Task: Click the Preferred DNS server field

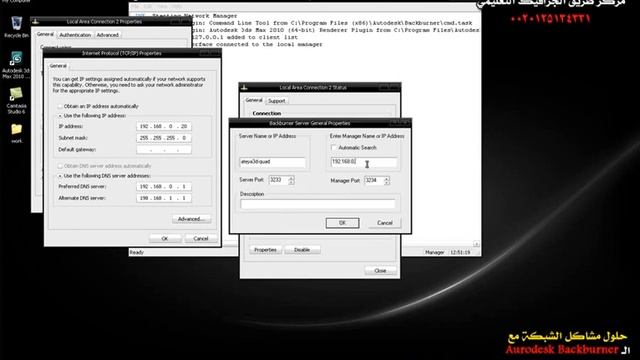Action: [x=164, y=187]
